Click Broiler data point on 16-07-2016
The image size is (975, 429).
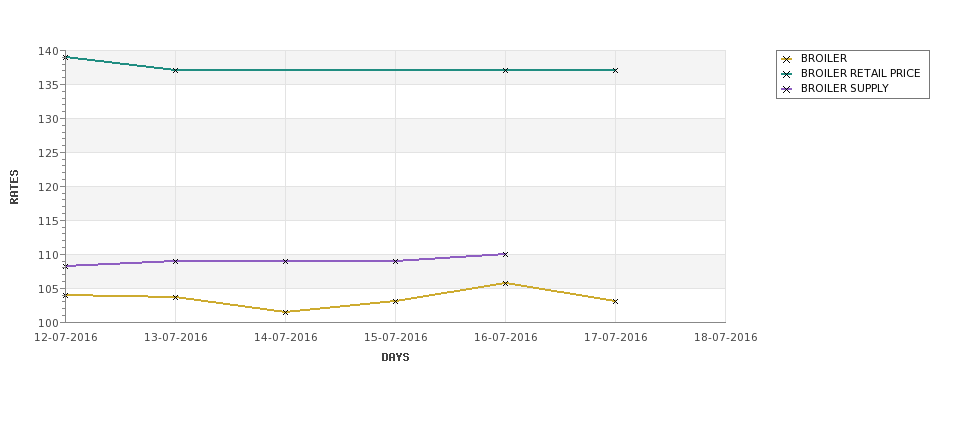click(x=505, y=284)
